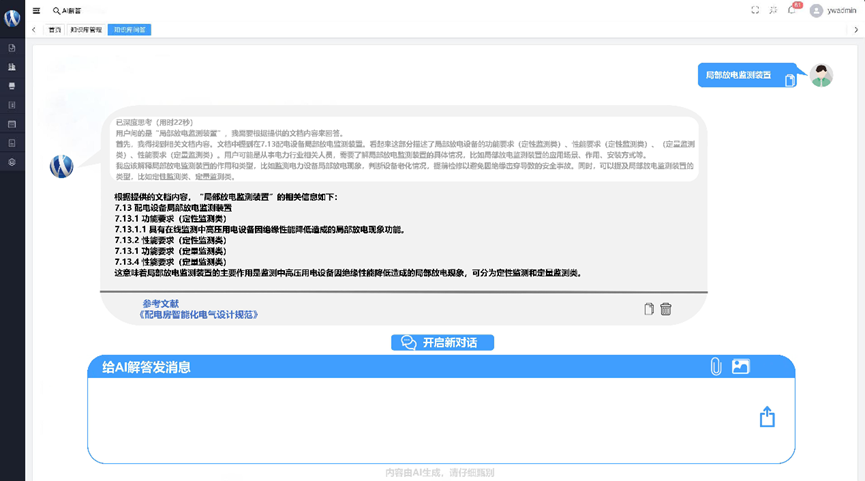Image resolution: width=865 pixels, height=481 pixels.
Task: Click the user portrait avatar beside question
Action: pyautogui.click(x=821, y=76)
